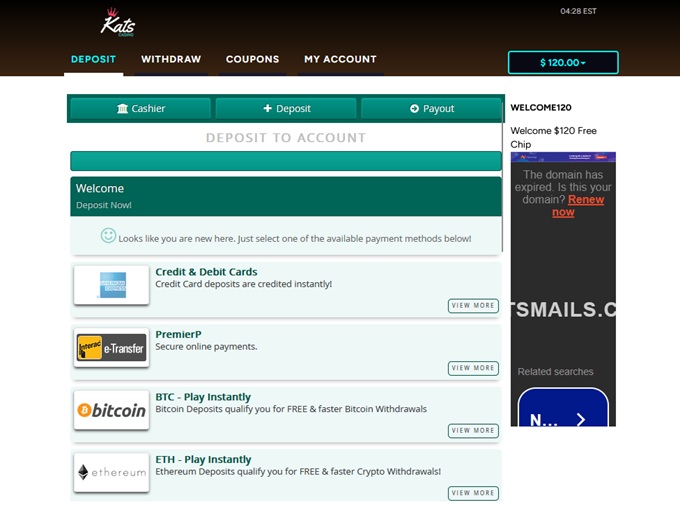
Task: Open the Credit & Debit Cards title
Action: (x=206, y=272)
